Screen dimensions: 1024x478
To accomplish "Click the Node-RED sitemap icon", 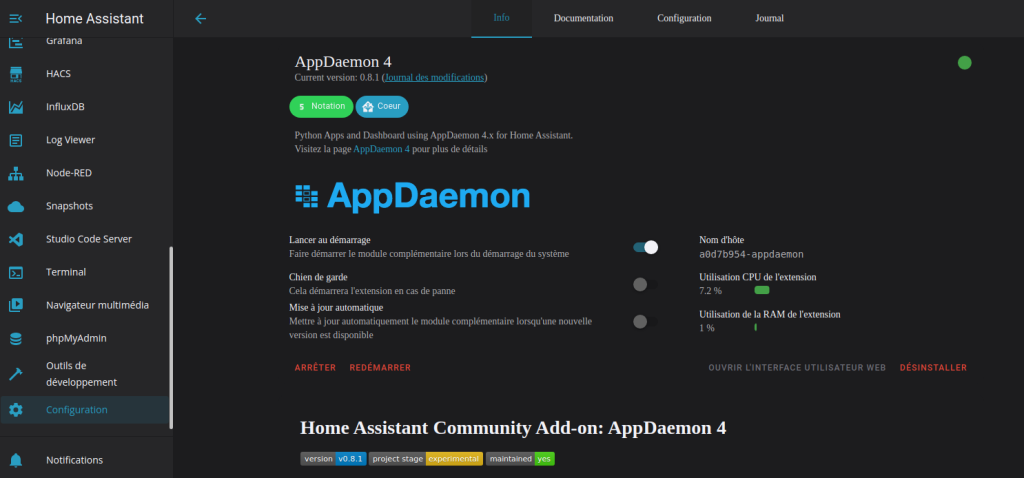I will point(16,174).
